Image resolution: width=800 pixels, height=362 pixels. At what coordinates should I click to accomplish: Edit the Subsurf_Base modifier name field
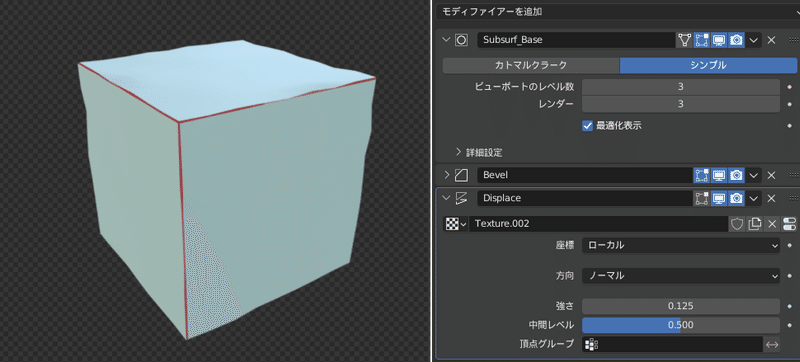(576, 40)
